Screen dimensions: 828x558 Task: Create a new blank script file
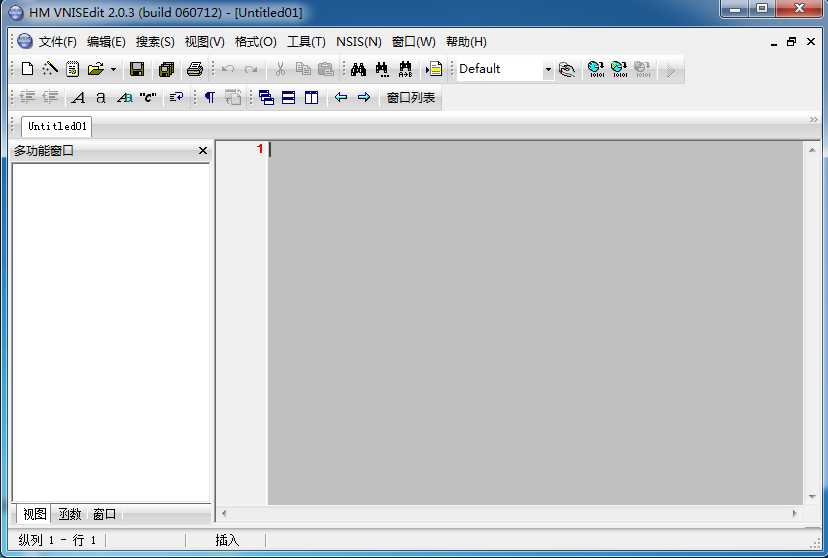[27, 69]
